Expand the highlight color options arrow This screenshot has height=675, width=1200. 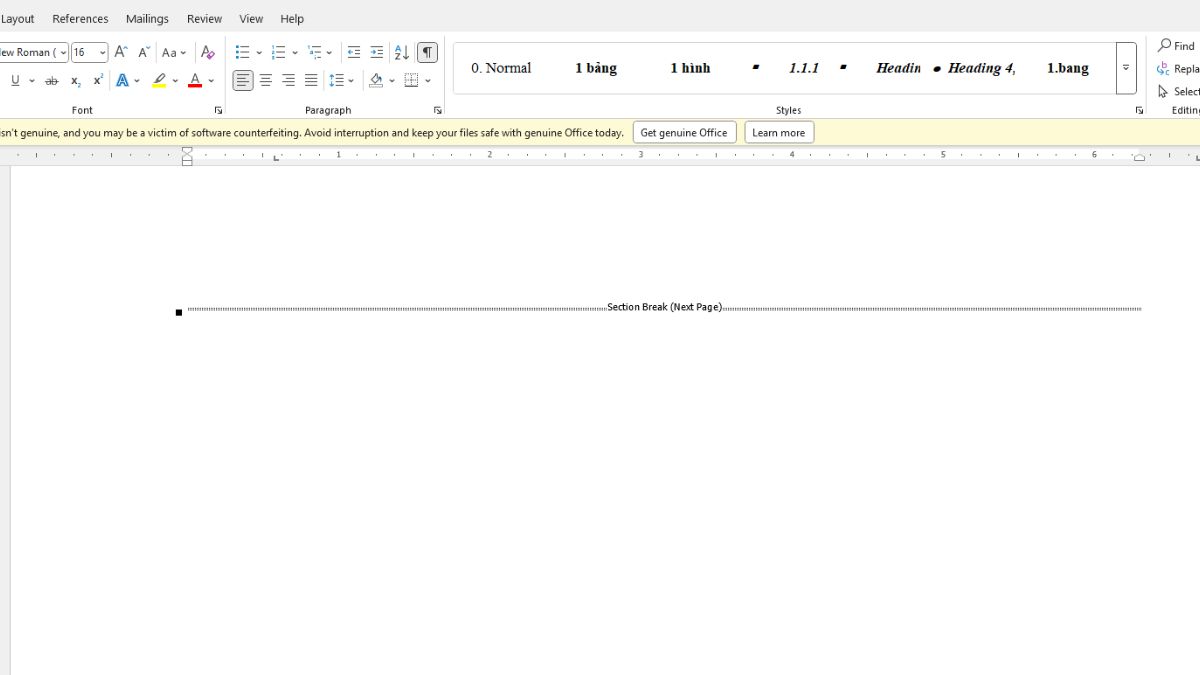coord(175,80)
